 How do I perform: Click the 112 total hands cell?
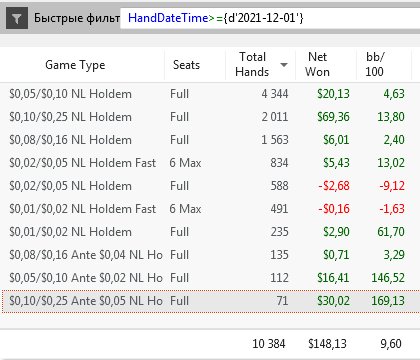click(279, 278)
